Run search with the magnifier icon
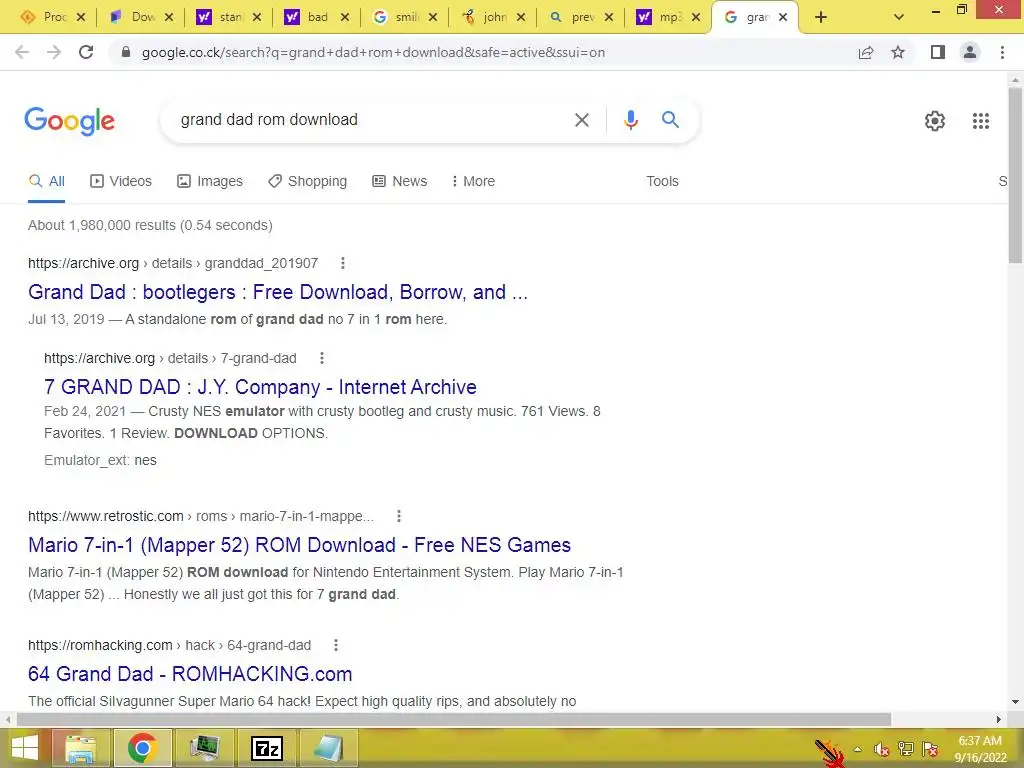This screenshot has height=768, width=1024. pyautogui.click(x=670, y=120)
